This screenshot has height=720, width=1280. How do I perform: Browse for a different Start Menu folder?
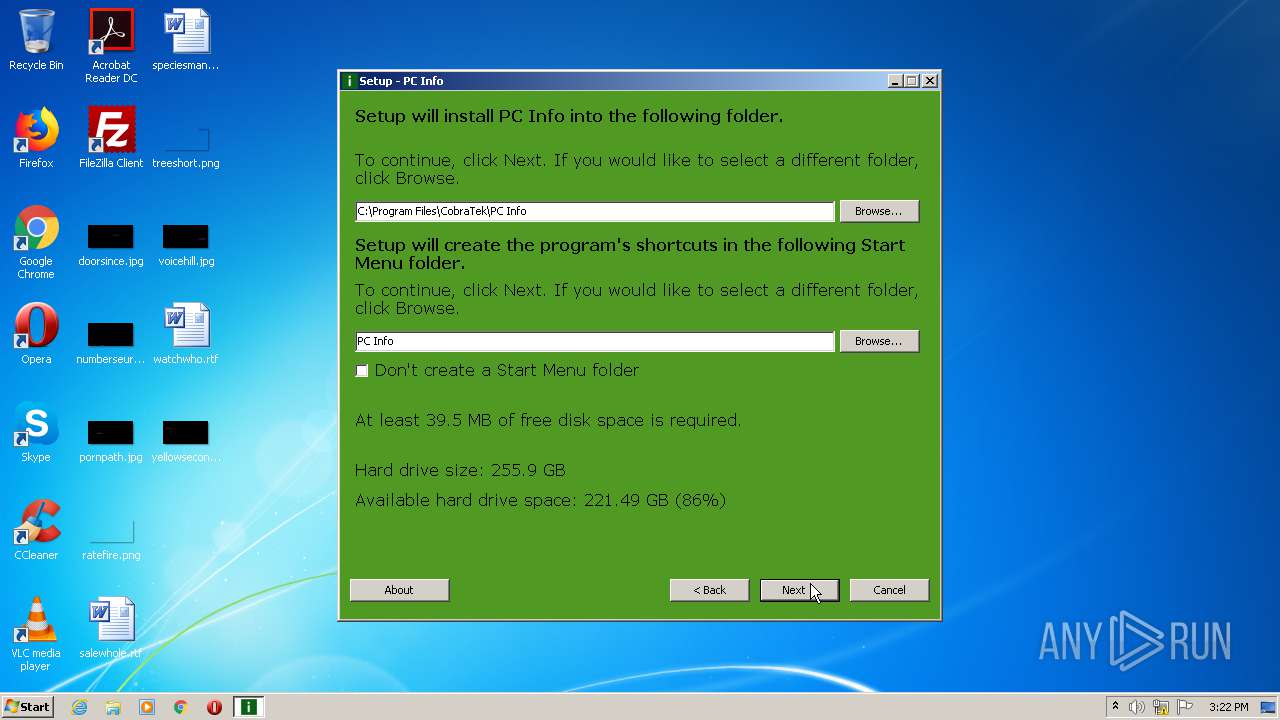coord(879,341)
